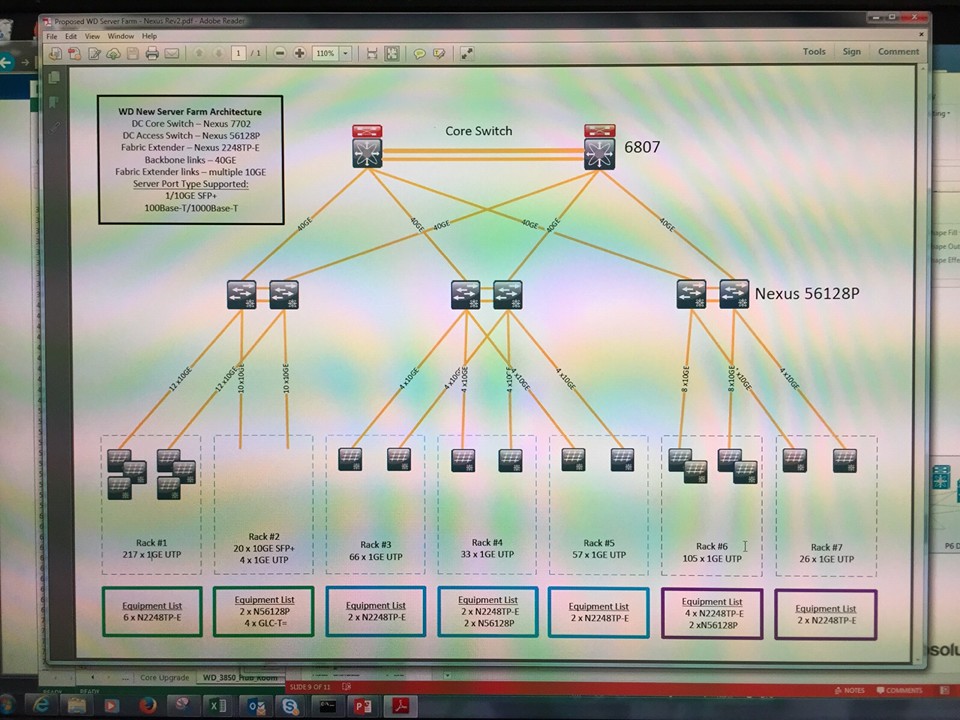Open Command Prompt from taskbar
Screen dimensions: 960x720
point(328,707)
